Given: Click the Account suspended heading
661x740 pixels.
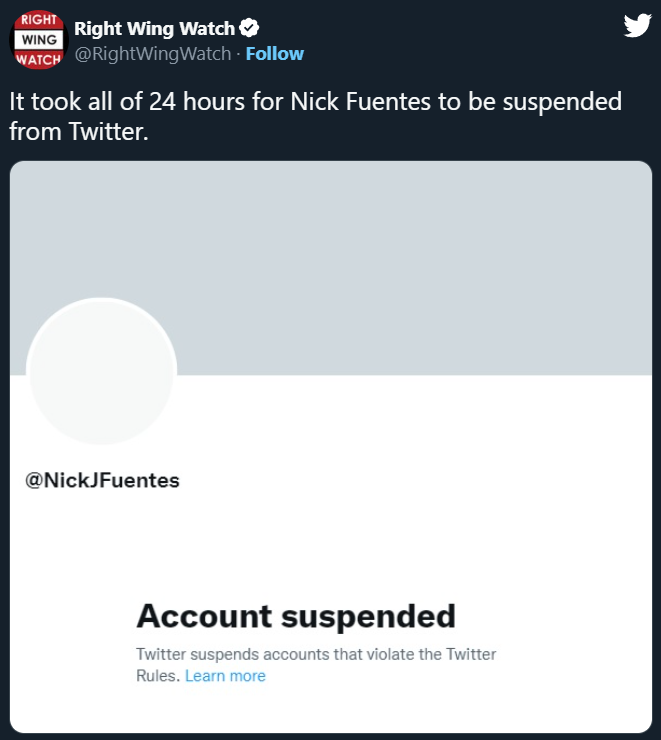Looking at the screenshot, I should click(x=295, y=616).
